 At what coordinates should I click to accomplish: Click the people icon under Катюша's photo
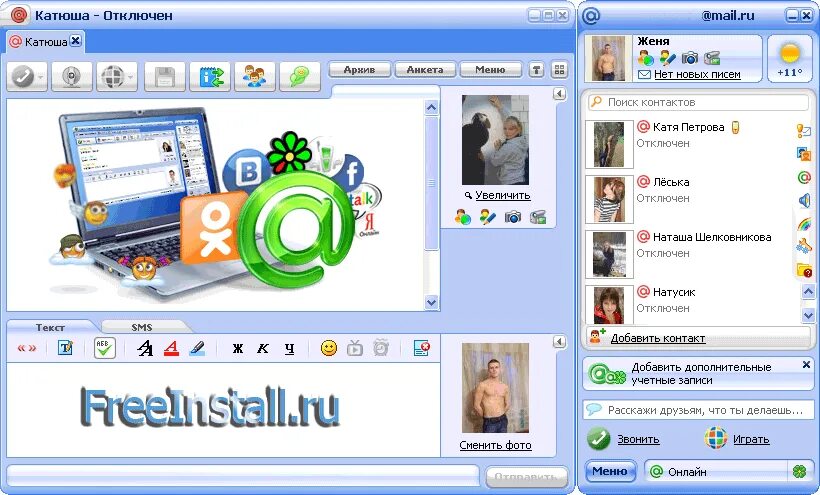point(462,217)
